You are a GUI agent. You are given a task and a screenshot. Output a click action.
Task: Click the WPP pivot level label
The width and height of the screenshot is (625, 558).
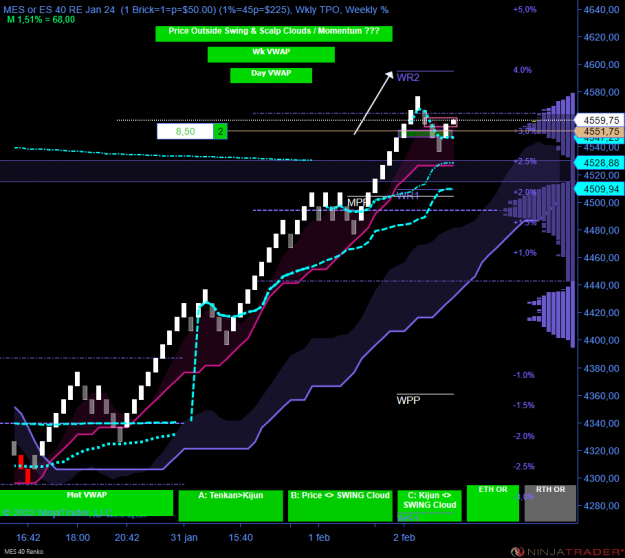point(408,400)
